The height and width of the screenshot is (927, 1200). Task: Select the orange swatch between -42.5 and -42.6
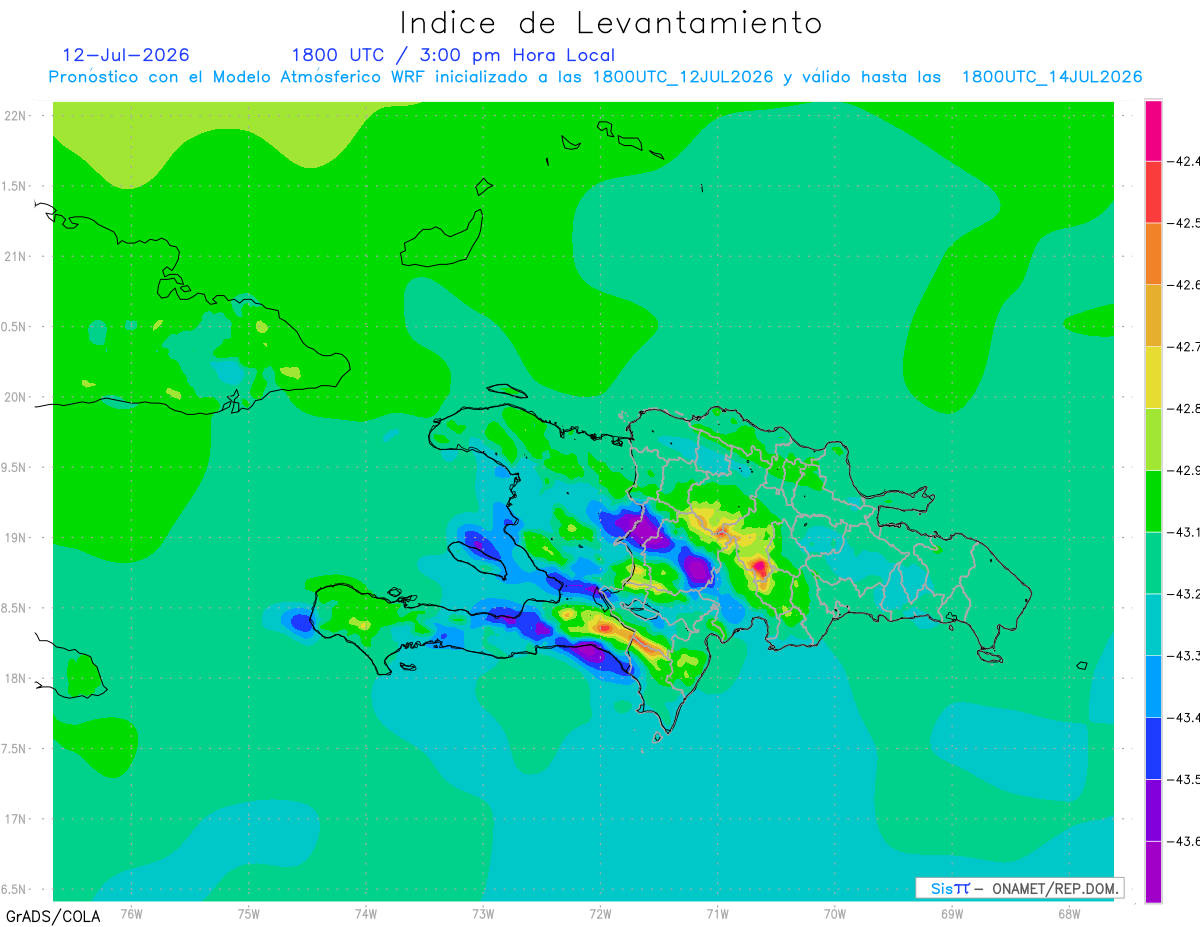tap(1153, 253)
